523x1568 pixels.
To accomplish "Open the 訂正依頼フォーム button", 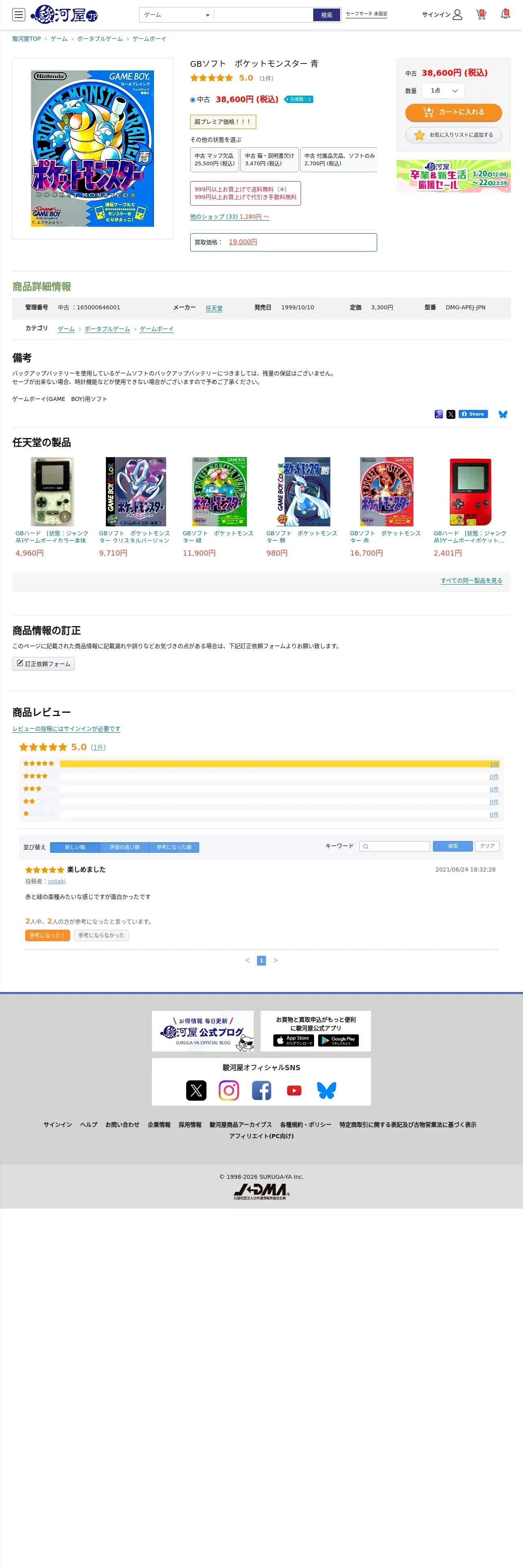I will coord(43,664).
